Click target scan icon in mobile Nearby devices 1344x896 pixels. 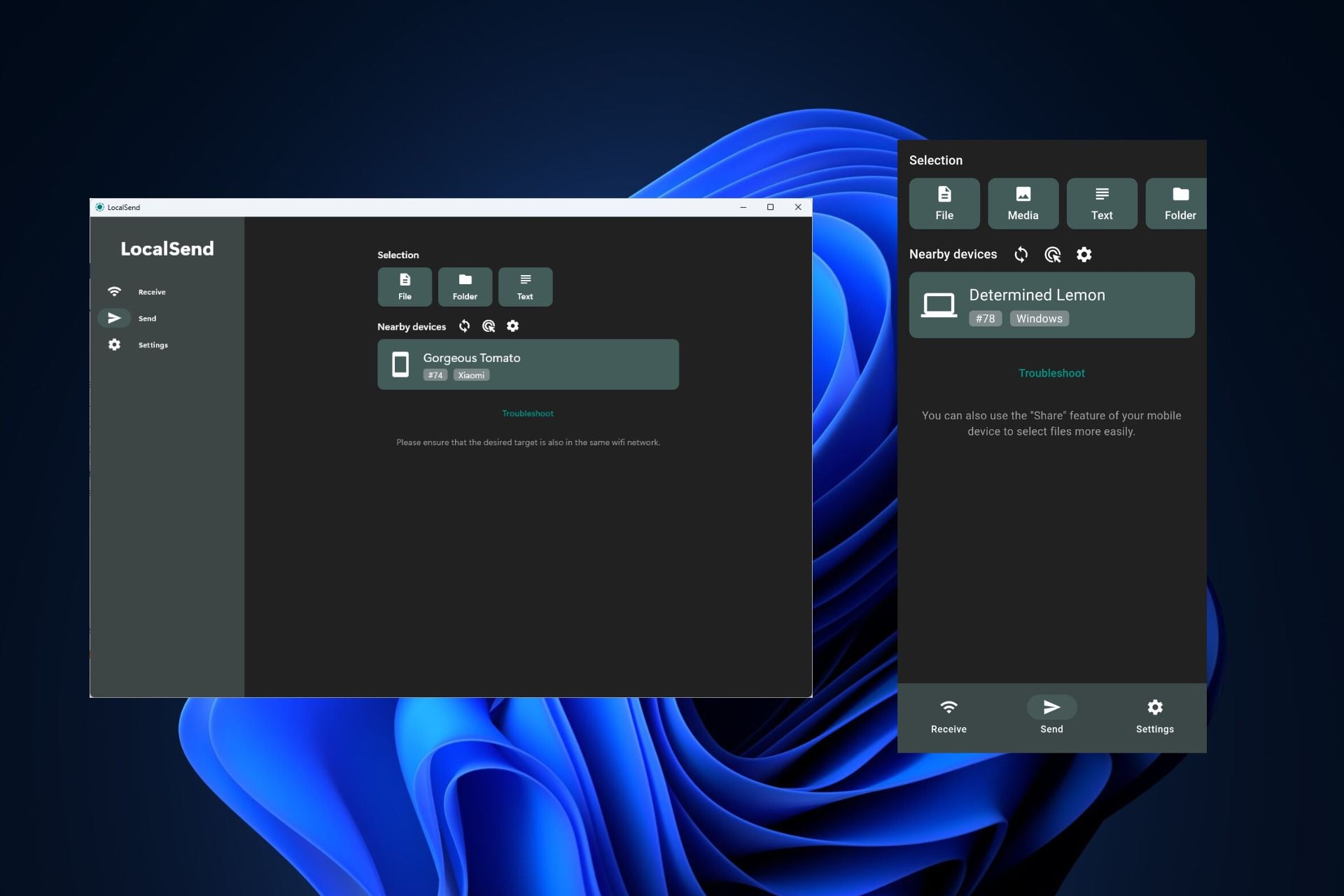pyautogui.click(x=1052, y=254)
